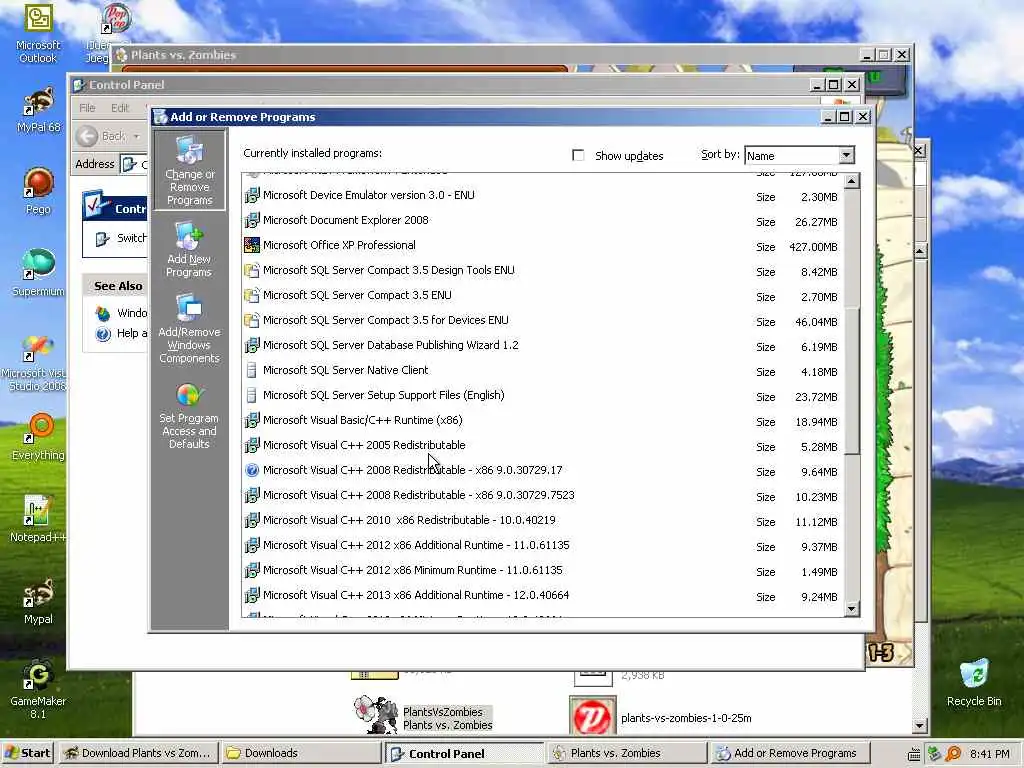This screenshot has width=1024, height=768.
Task: Click icon for Microsoft Device Emulator version 3.0
Action: [x=251, y=195]
